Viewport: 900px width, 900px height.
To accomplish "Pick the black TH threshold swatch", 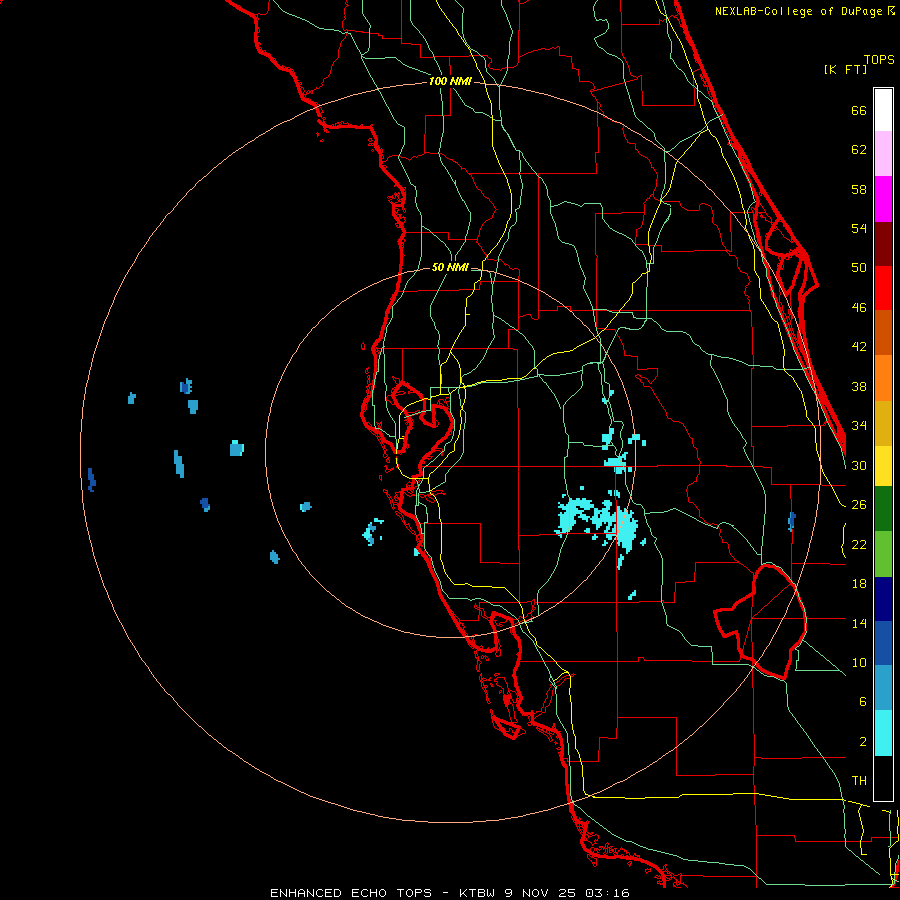I will [x=883, y=778].
